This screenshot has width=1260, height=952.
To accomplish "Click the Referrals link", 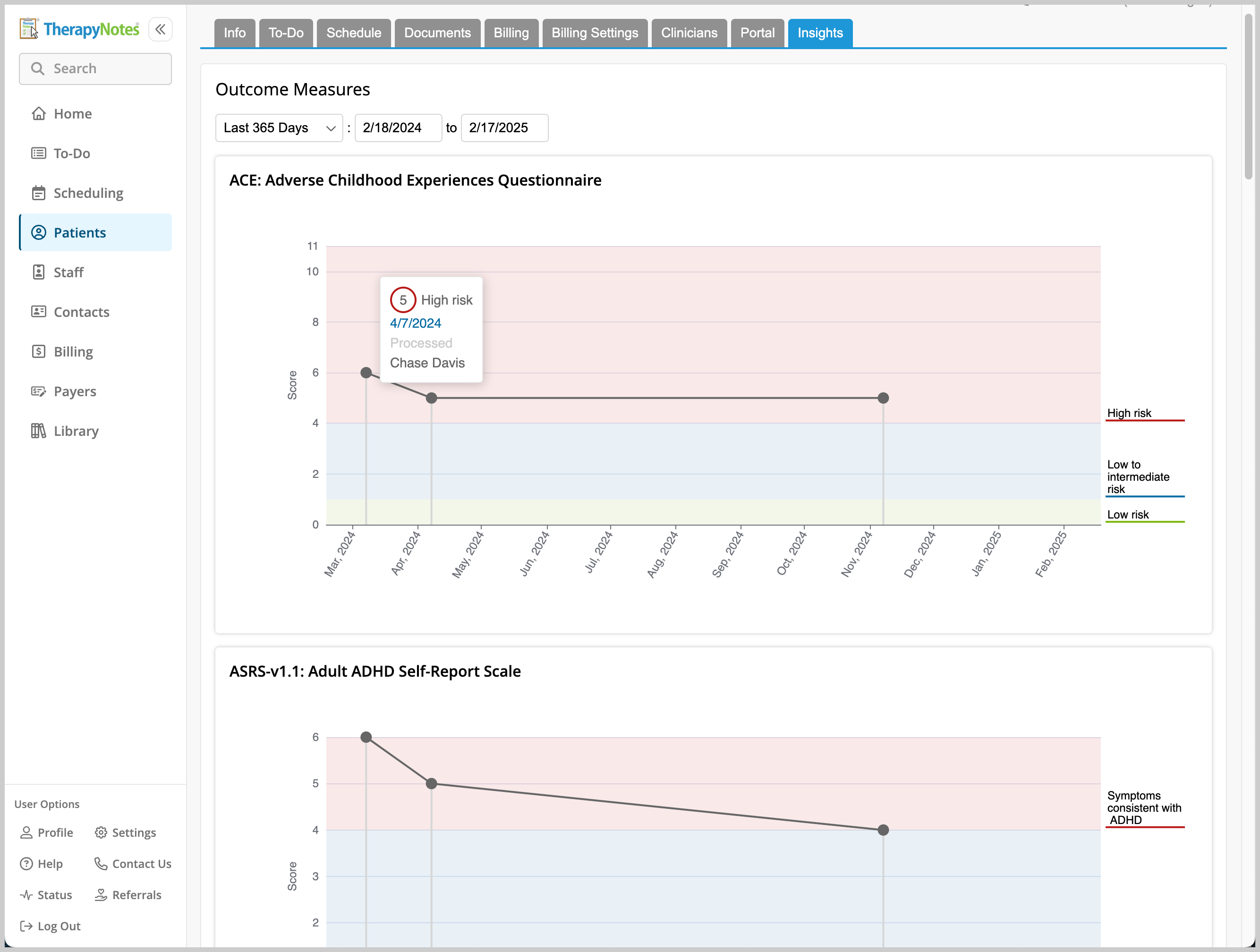I will 136,895.
